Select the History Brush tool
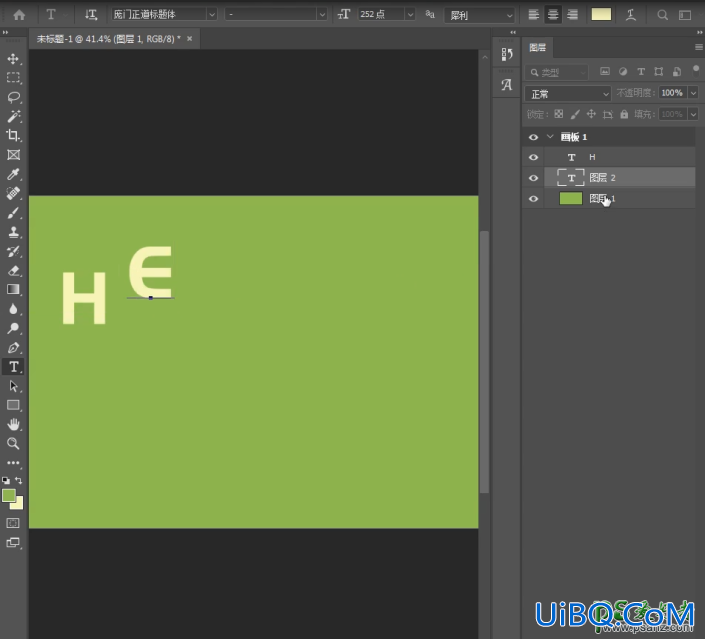Image resolution: width=705 pixels, height=639 pixels. 13,251
